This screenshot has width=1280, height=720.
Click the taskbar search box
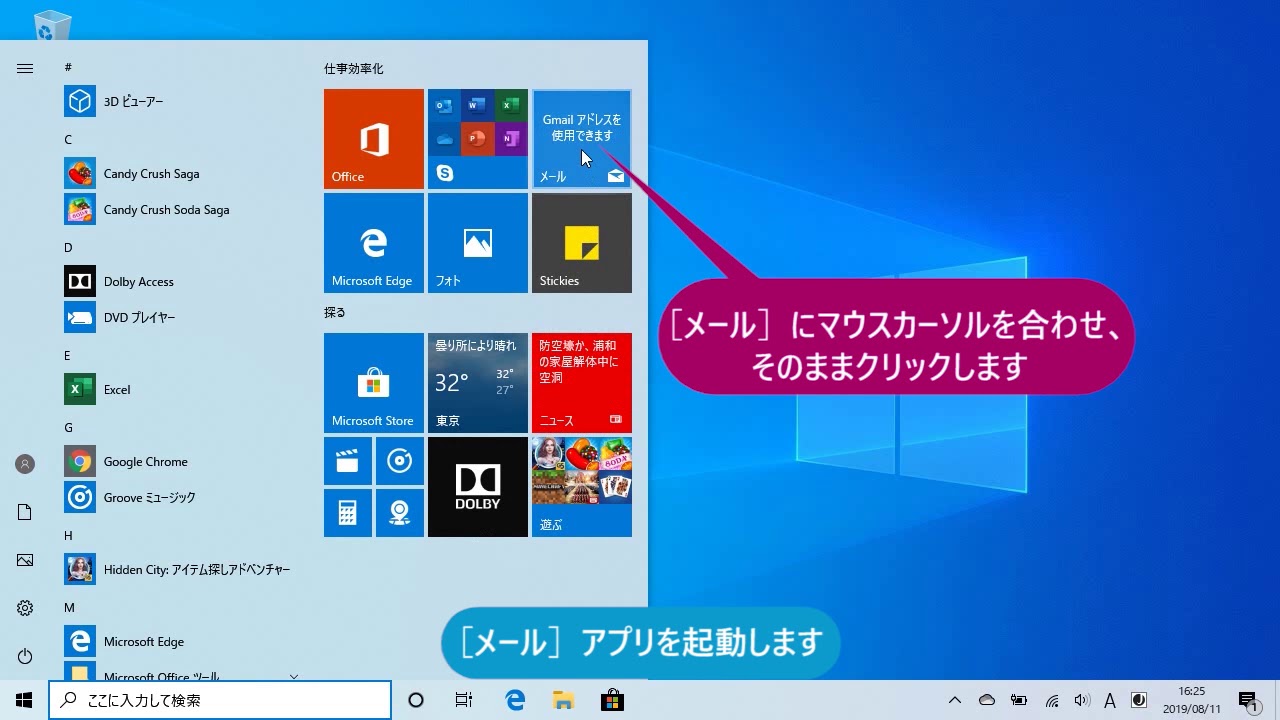pyautogui.click(x=220, y=700)
